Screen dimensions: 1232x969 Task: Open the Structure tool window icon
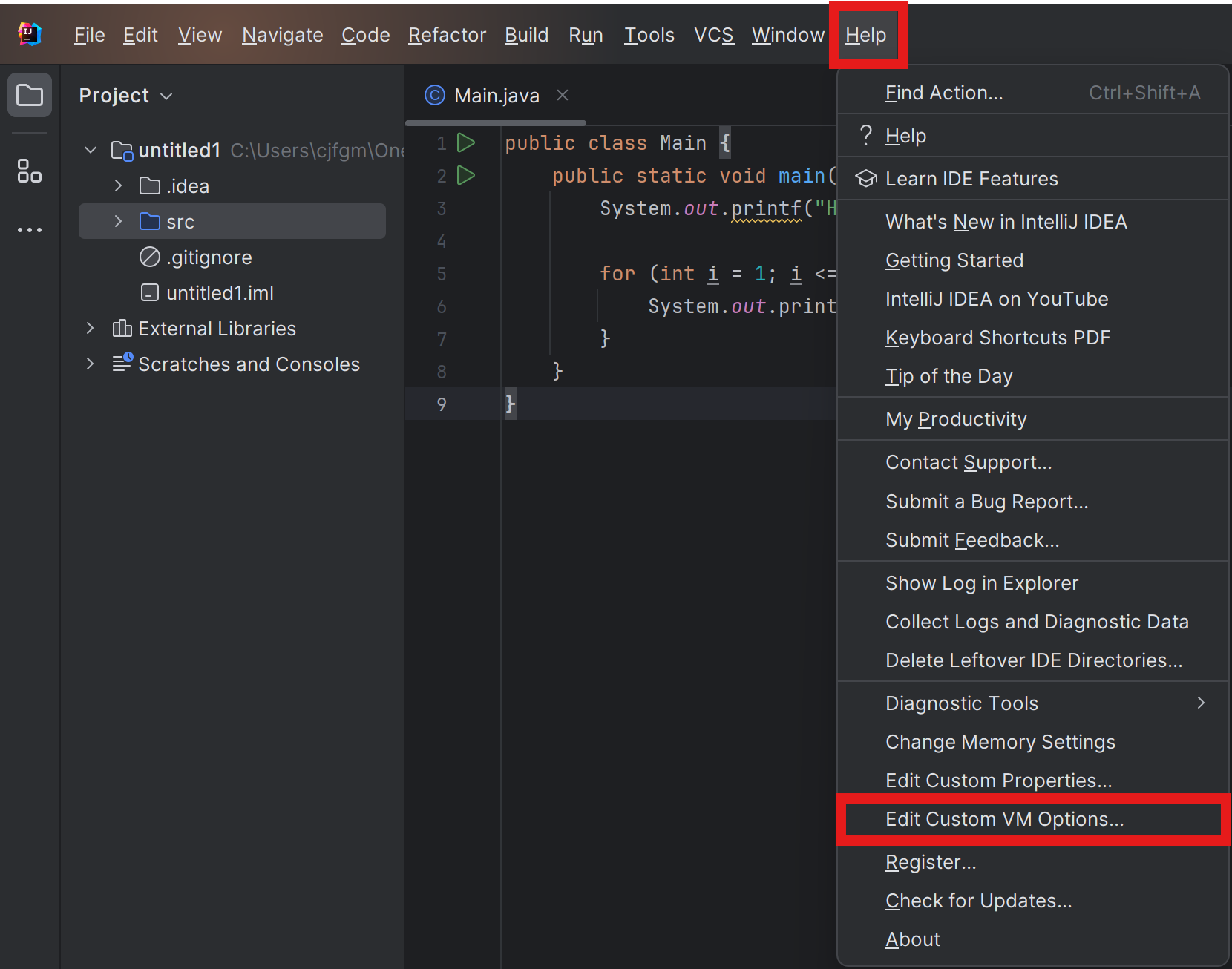pos(30,171)
